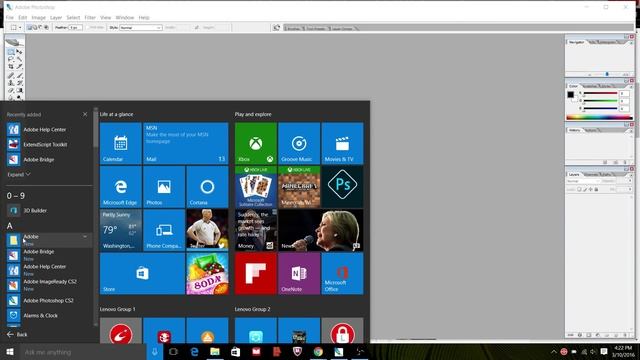The image size is (640, 360).
Task: Click the Ask me anything search box
Action: 82,352
